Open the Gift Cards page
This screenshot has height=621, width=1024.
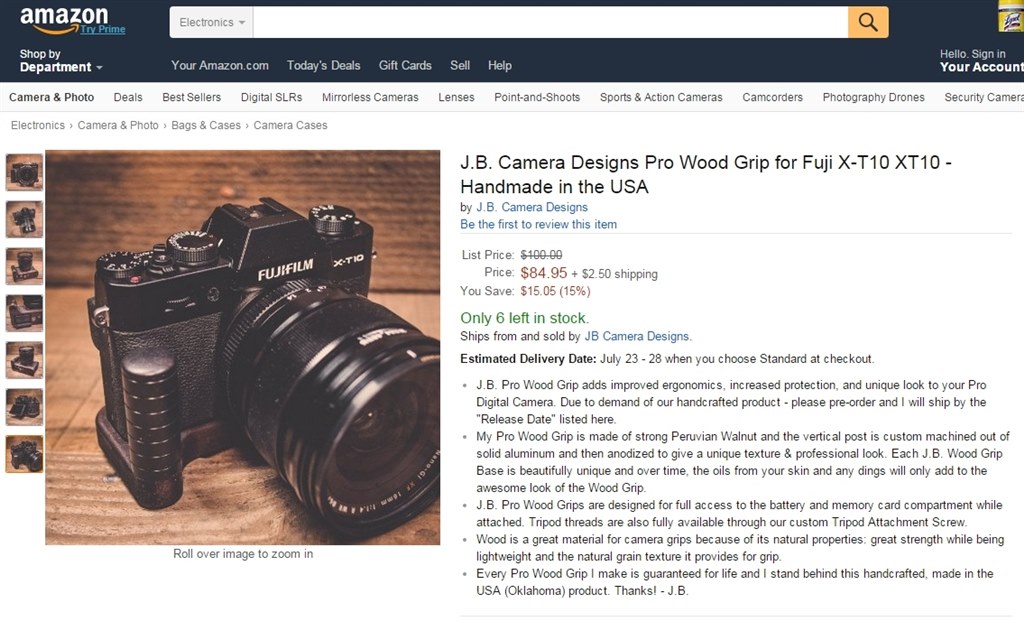pyautogui.click(x=405, y=65)
